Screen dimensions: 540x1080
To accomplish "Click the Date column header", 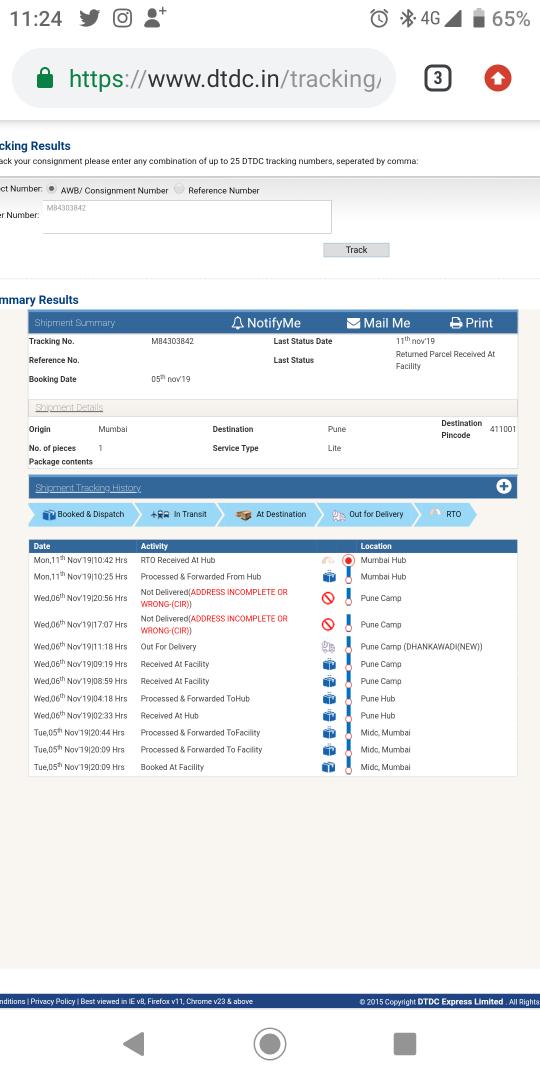I will click(42, 546).
